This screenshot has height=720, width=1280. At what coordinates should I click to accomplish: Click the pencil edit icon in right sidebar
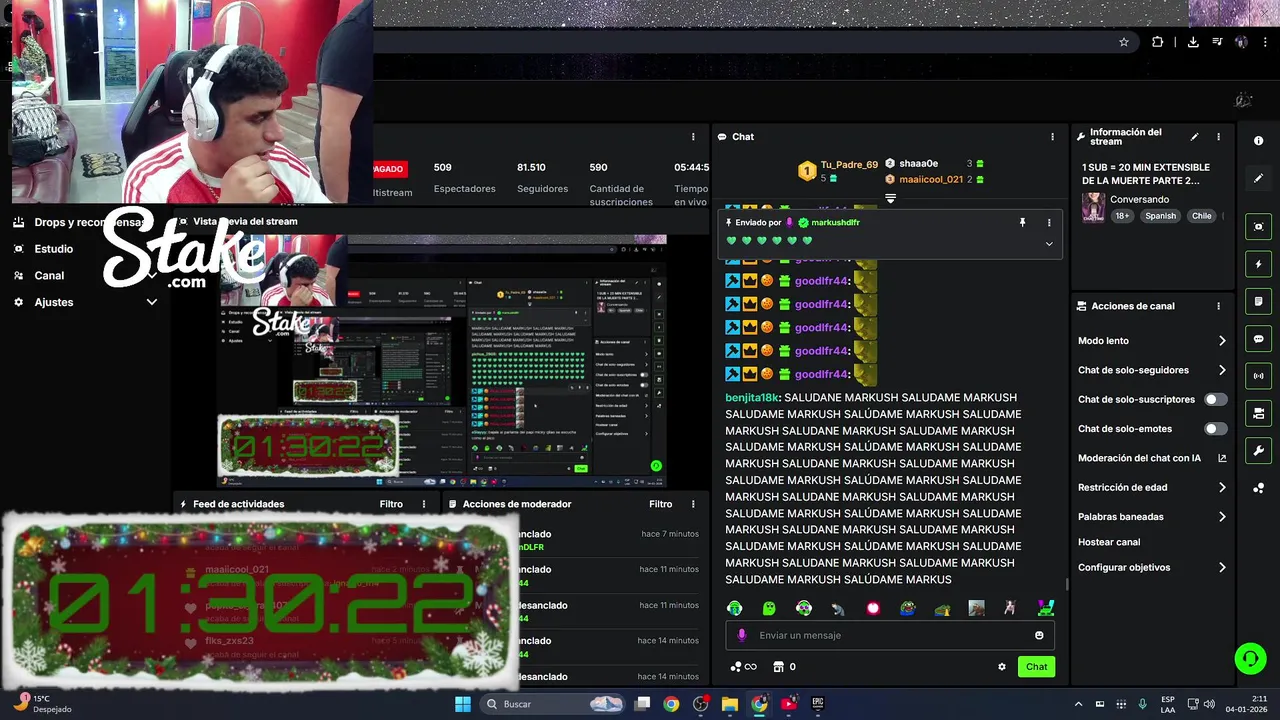(x=1258, y=178)
